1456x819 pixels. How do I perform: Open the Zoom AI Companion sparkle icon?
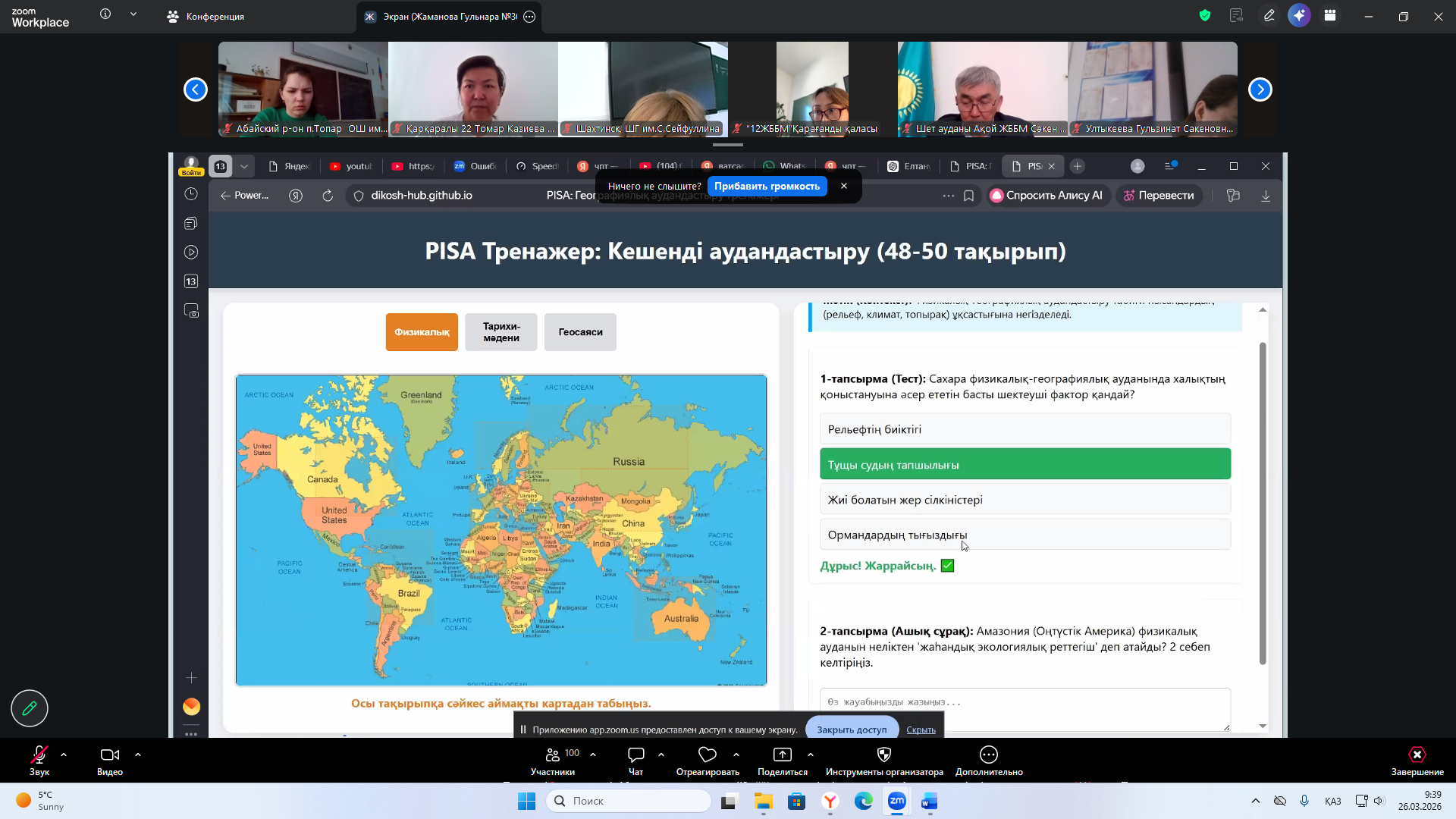tap(1299, 15)
